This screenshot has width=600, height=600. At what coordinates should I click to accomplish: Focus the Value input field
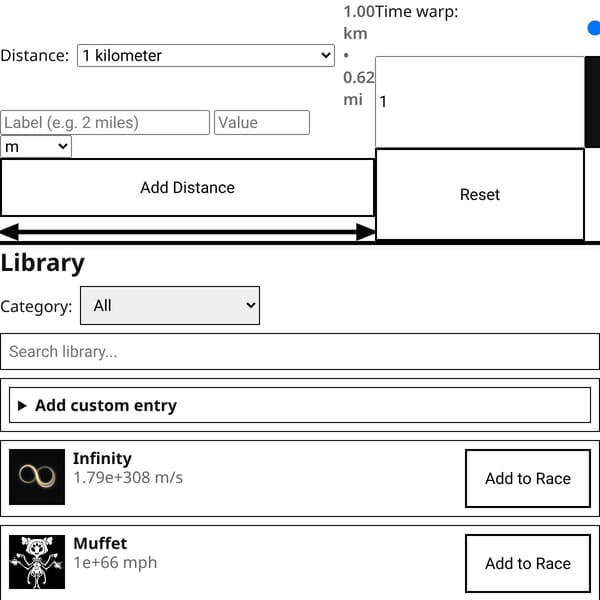262,122
